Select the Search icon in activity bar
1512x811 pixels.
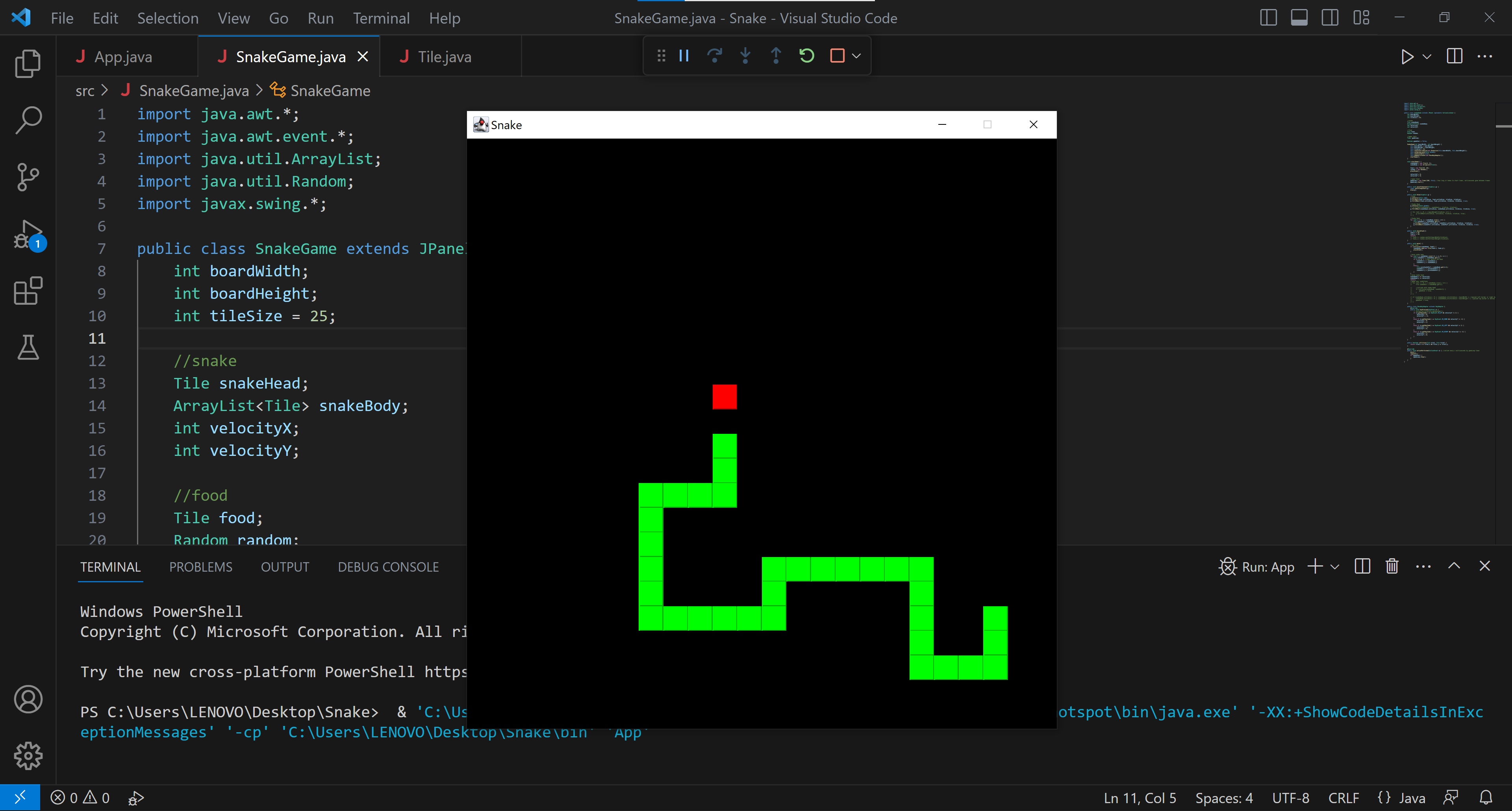pyautogui.click(x=28, y=120)
